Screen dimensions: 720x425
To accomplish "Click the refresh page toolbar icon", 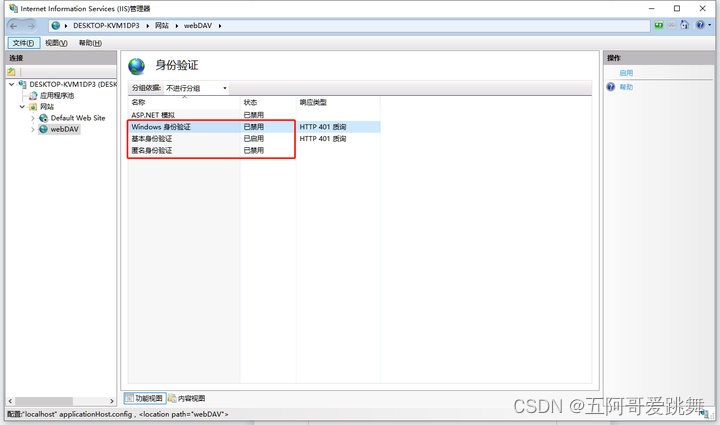I will 658,25.
